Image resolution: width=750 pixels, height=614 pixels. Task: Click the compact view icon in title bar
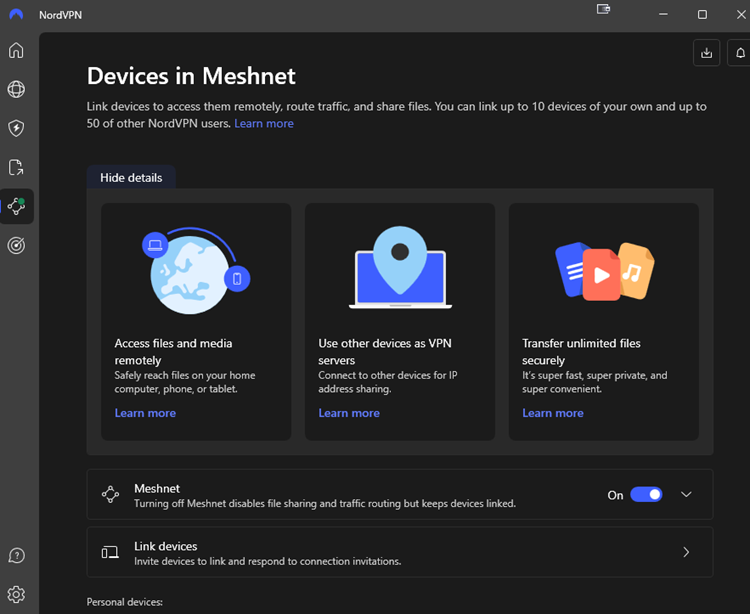603,9
